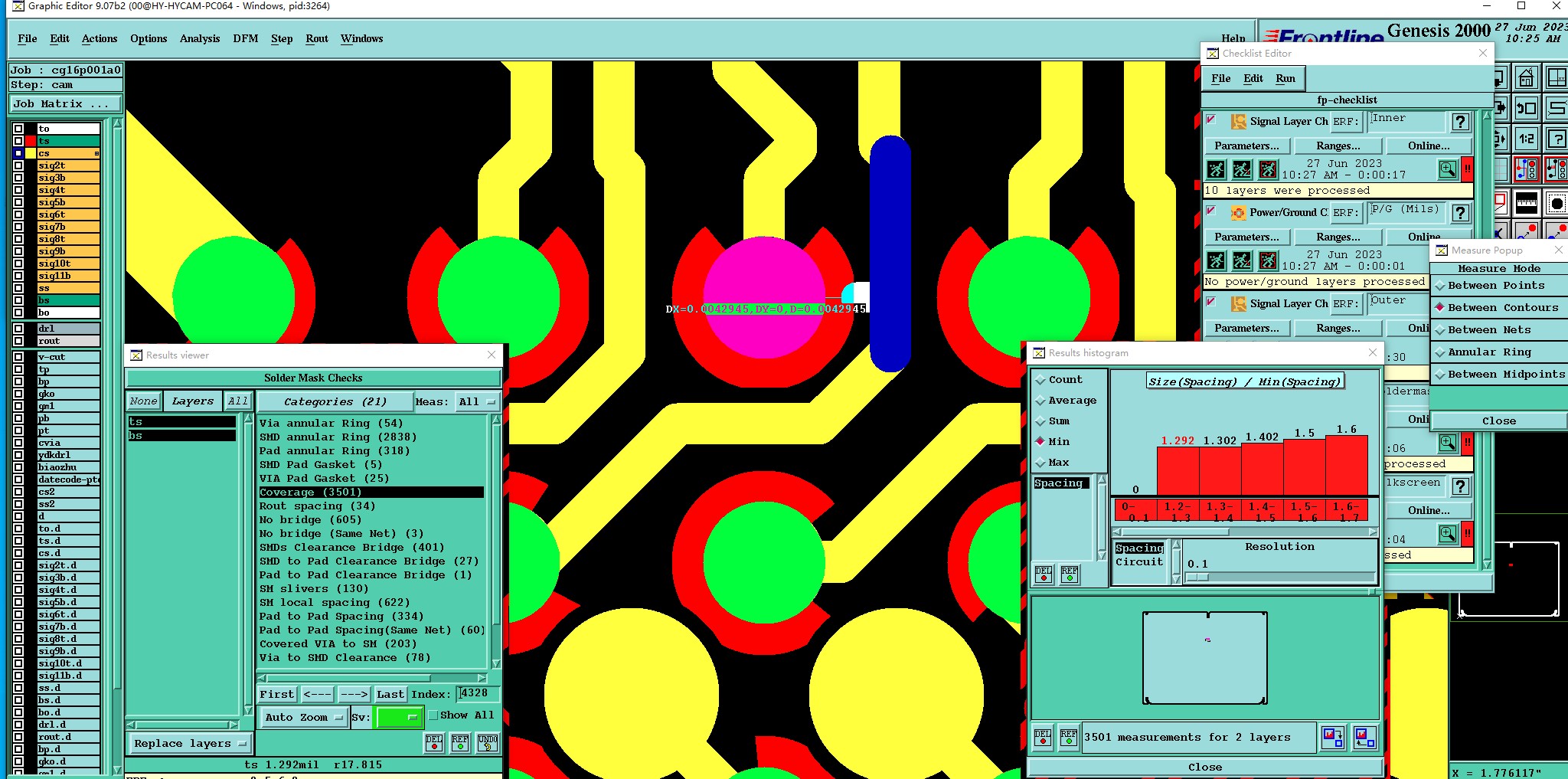Open Rout menu
1568x779 pixels.
316,39
